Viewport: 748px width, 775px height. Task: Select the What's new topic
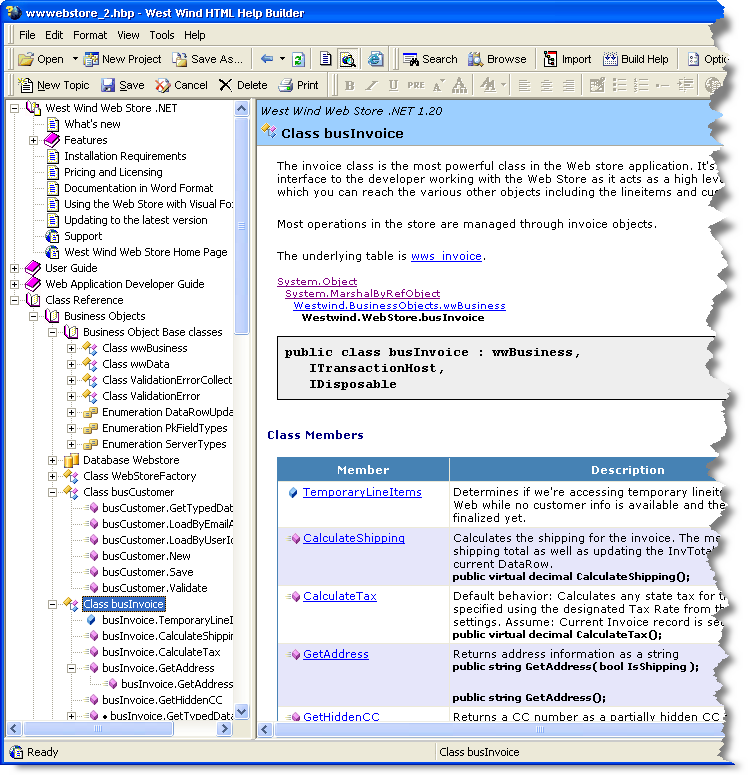coord(92,124)
